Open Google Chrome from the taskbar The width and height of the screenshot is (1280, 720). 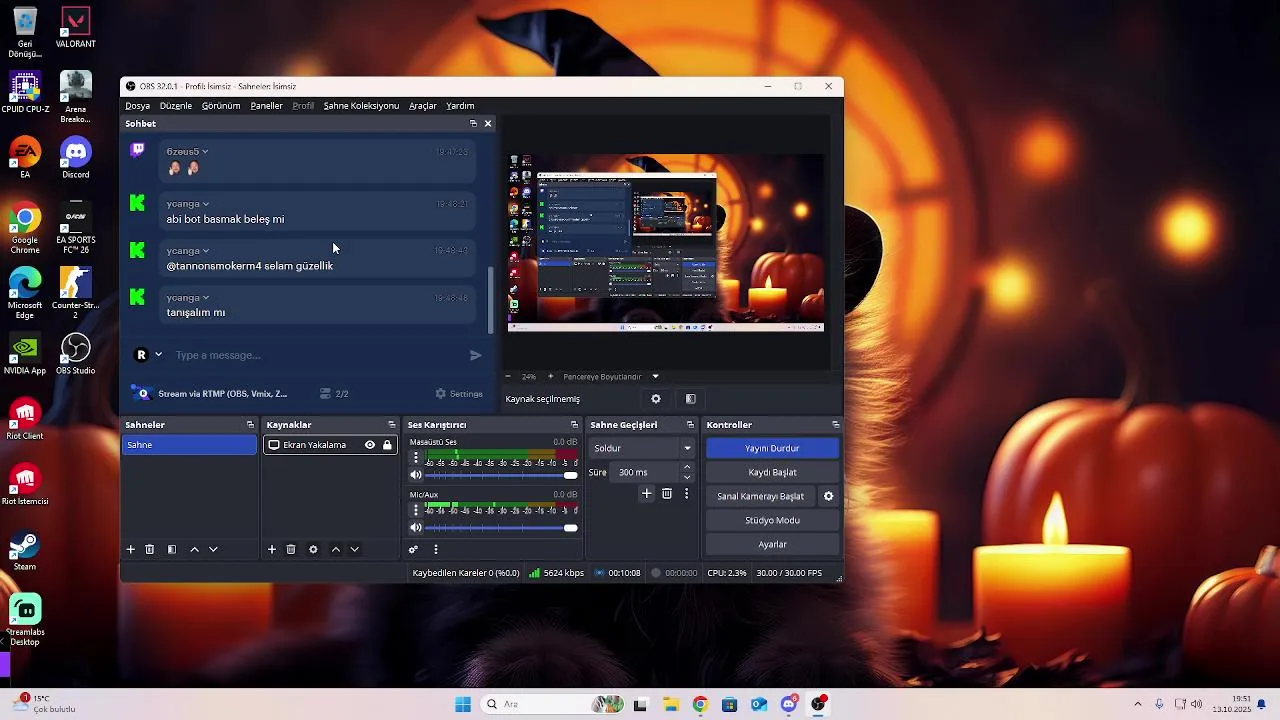[x=700, y=704]
